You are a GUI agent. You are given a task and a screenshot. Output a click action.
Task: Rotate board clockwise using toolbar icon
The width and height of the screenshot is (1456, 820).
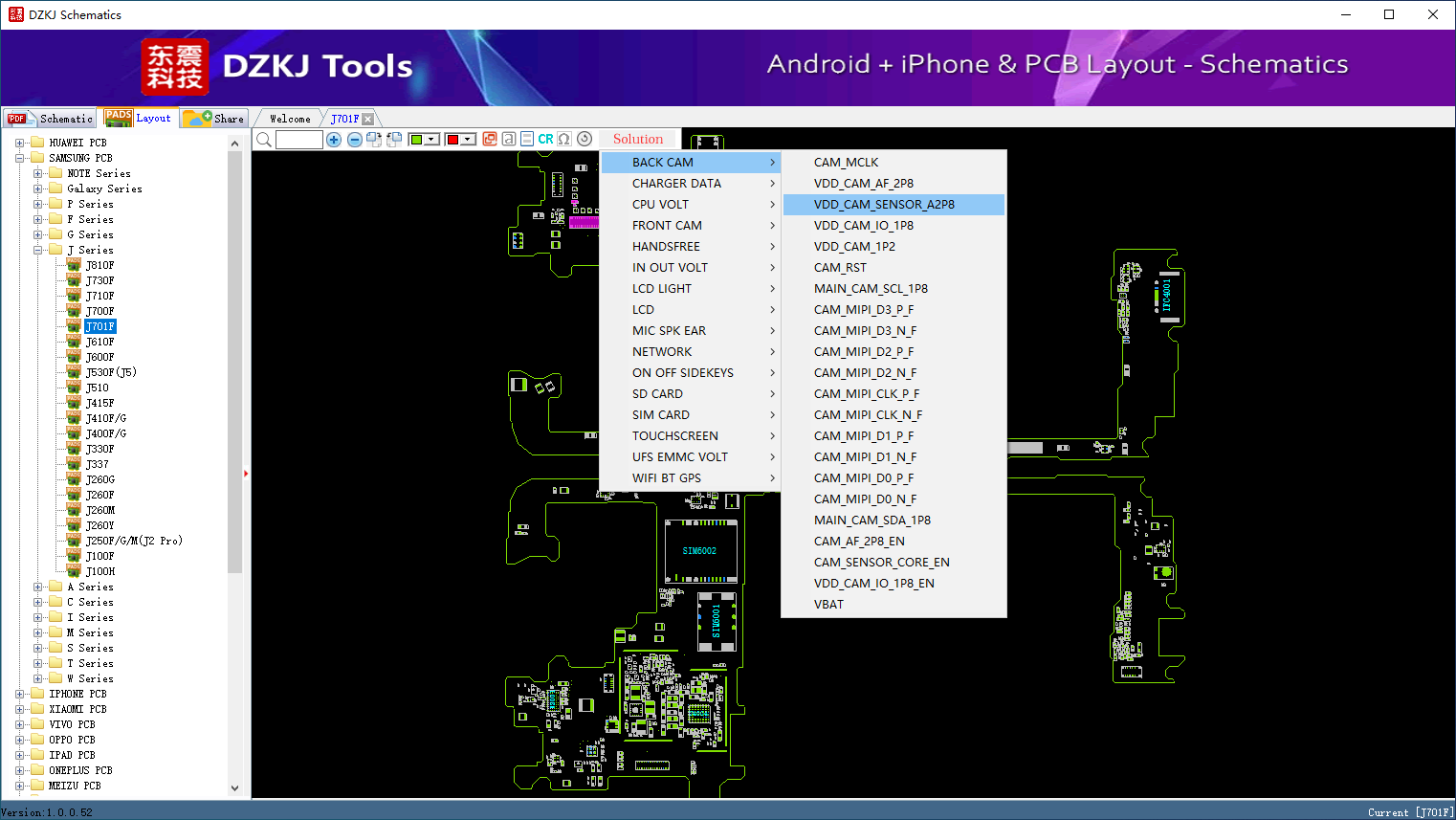[374, 140]
